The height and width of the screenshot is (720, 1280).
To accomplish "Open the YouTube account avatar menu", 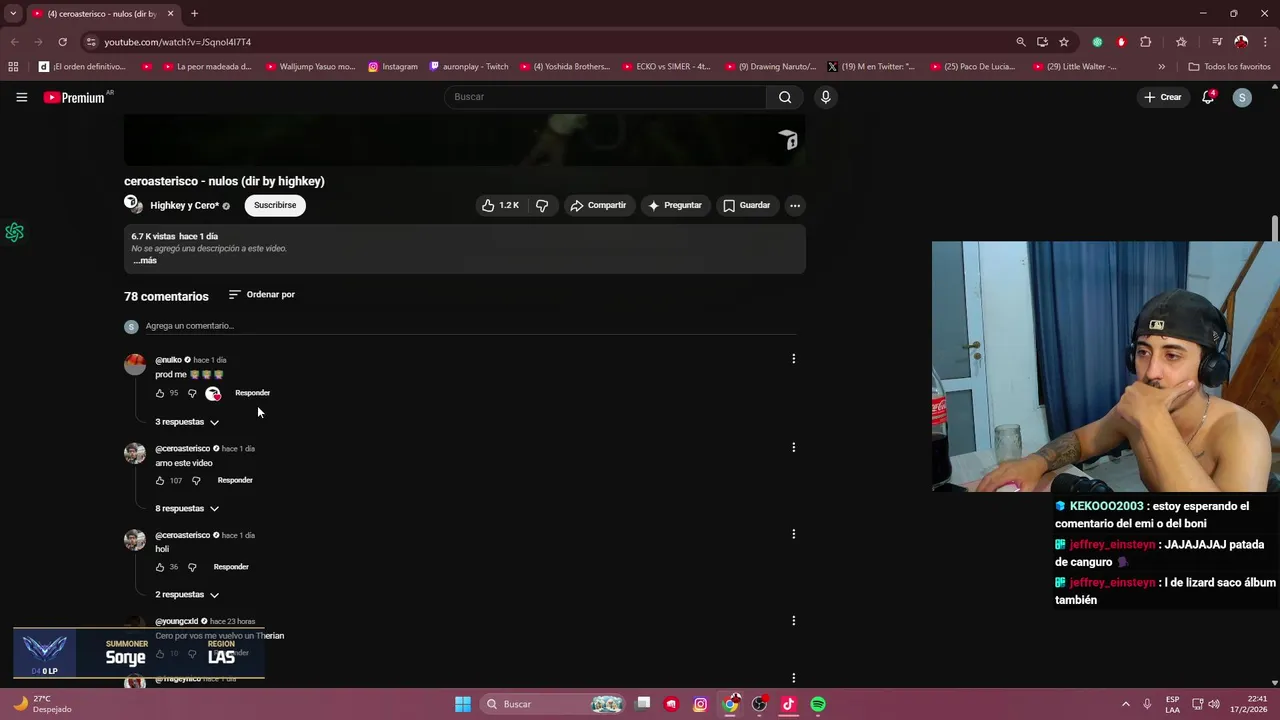I will [x=1242, y=97].
